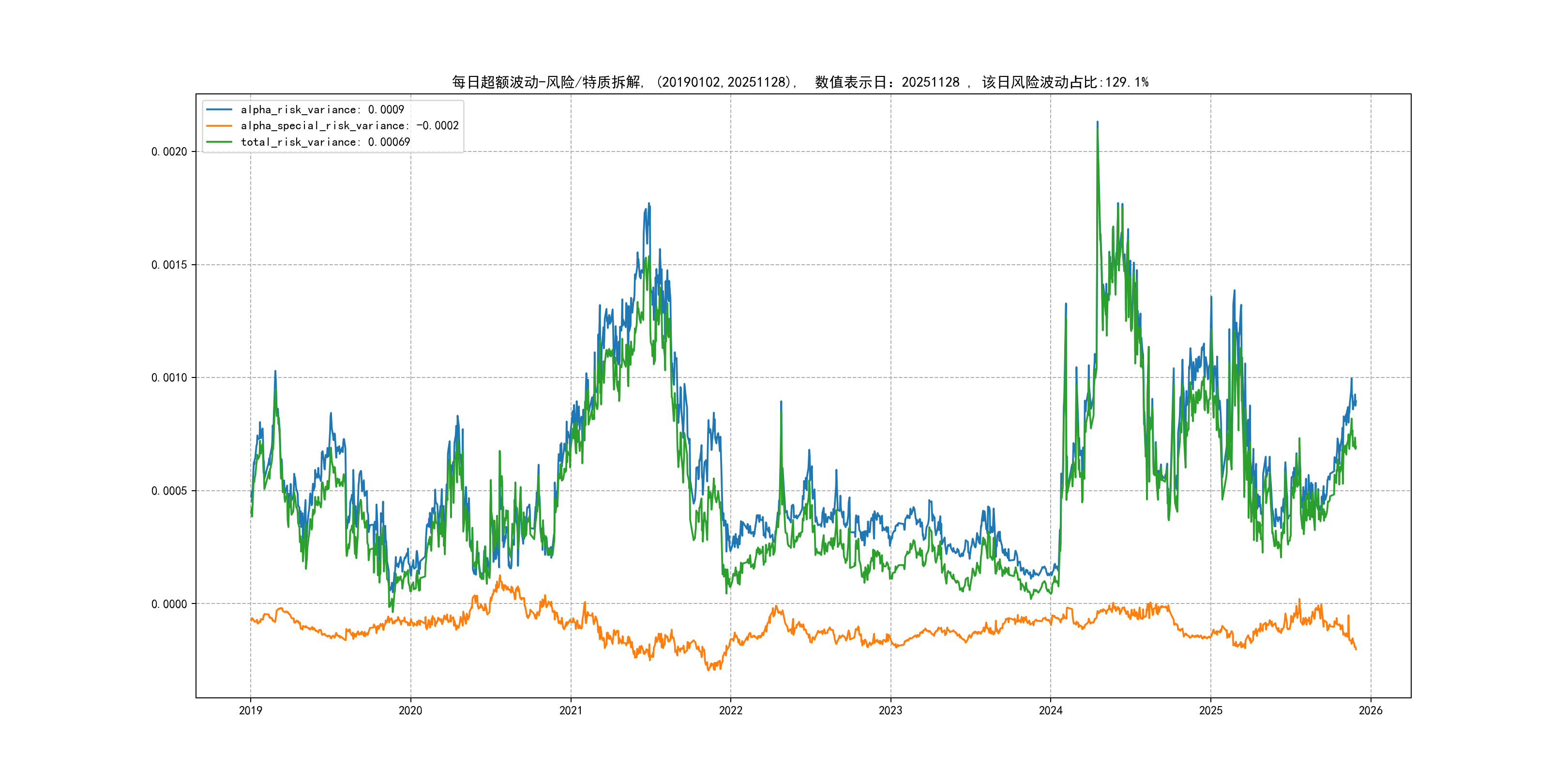The width and height of the screenshot is (1568, 784).
Task: Select the alpha_special_risk_variance: -0.0002 legend label
Action: (x=349, y=126)
